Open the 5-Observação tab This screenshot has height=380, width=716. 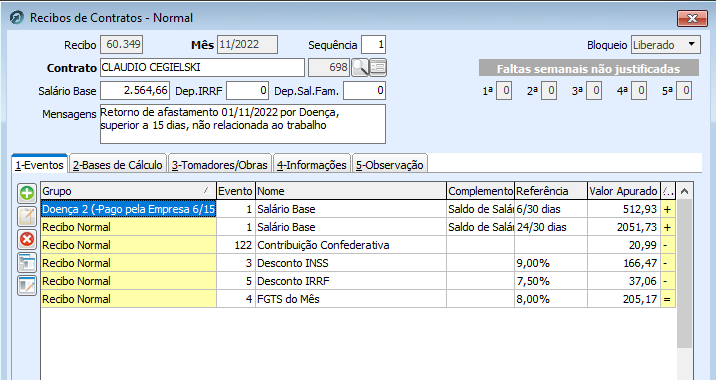(390, 165)
